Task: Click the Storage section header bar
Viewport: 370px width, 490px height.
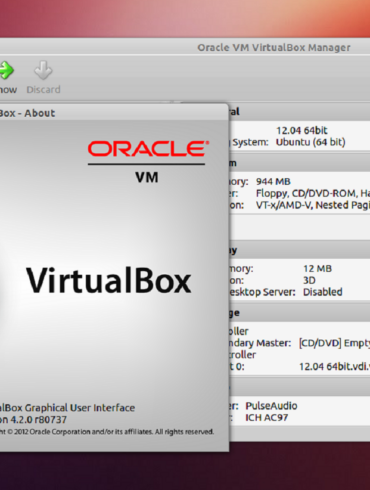Action: pos(299,313)
